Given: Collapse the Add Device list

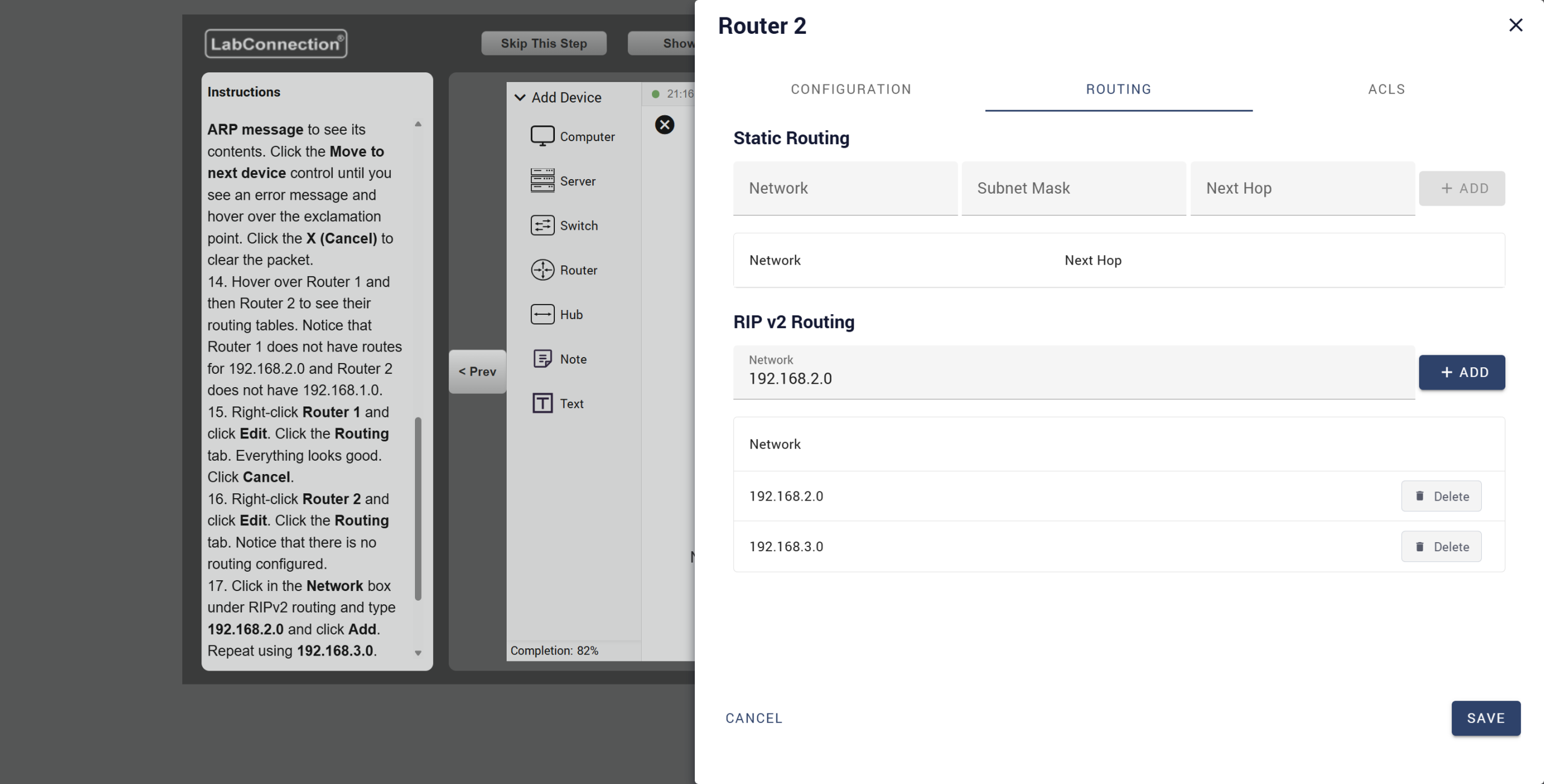Looking at the screenshot, I should point(520,98).
